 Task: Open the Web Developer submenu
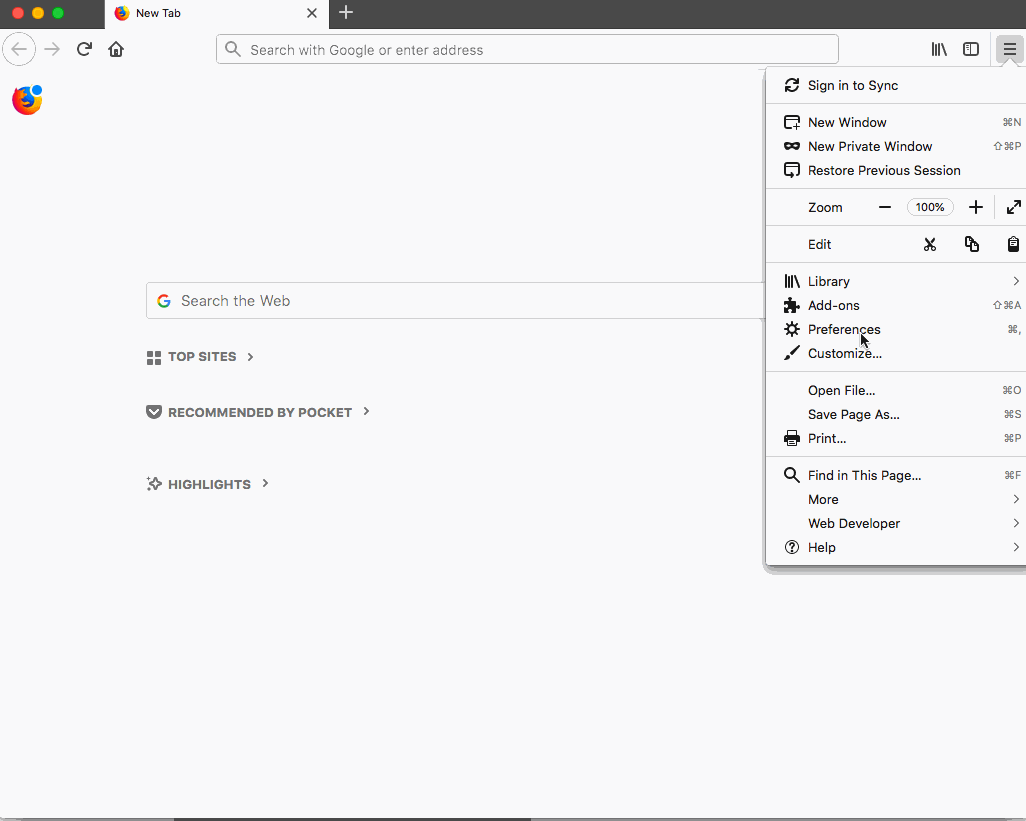pos(854,523)
